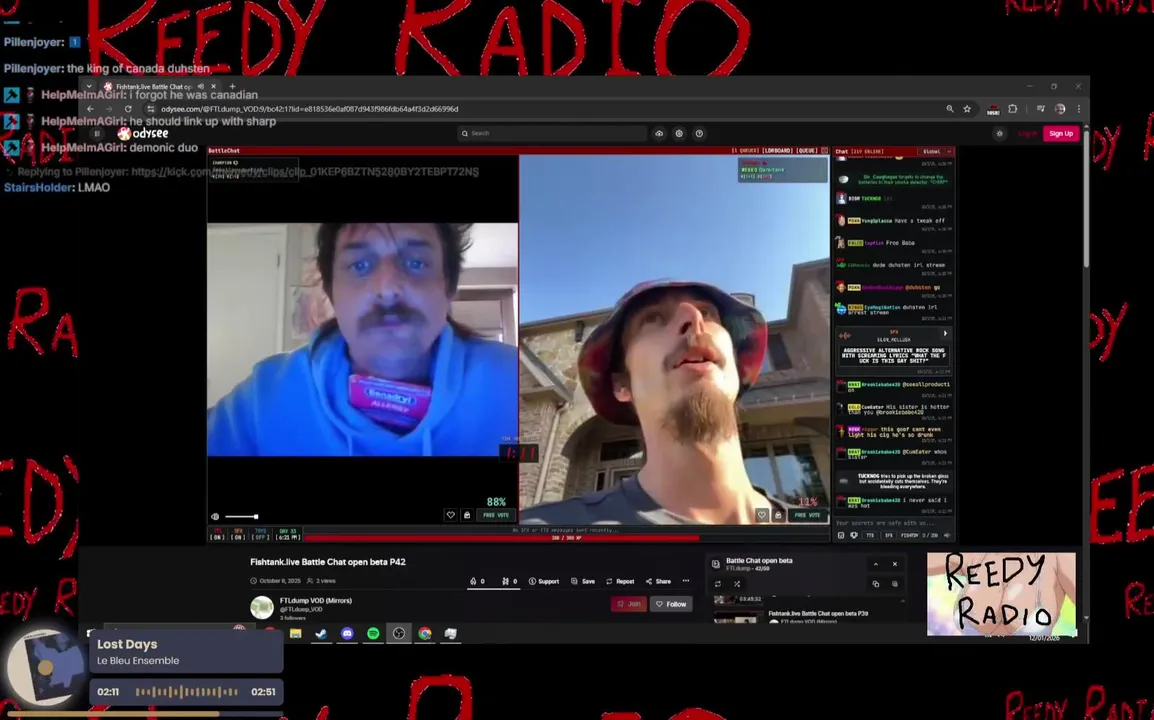Click the red XP progress bar
1154x720 pixels.
click(x=501, y=538)
